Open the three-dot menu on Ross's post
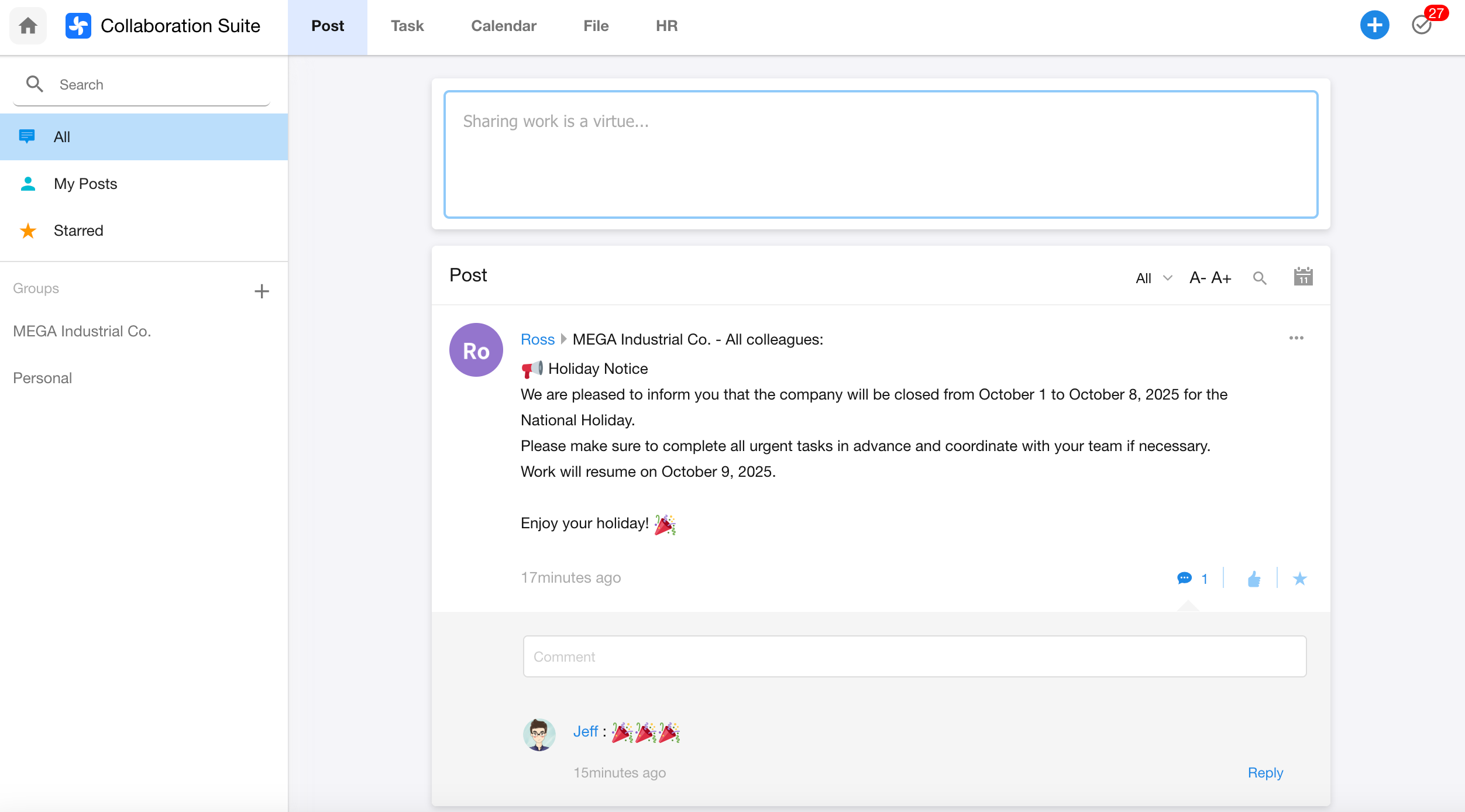1465x812 pixels. [x=1296, y=338]
